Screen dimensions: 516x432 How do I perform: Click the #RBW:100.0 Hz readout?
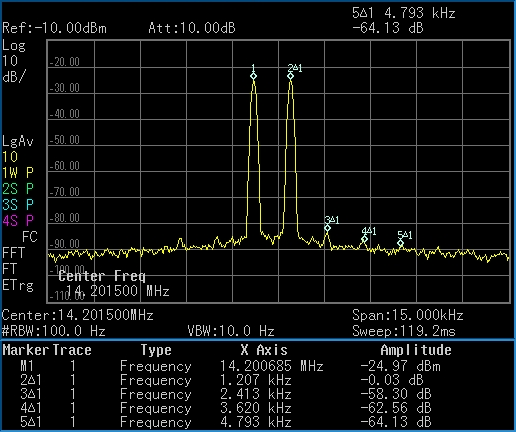pyautogui.click(x=54, y=331)
